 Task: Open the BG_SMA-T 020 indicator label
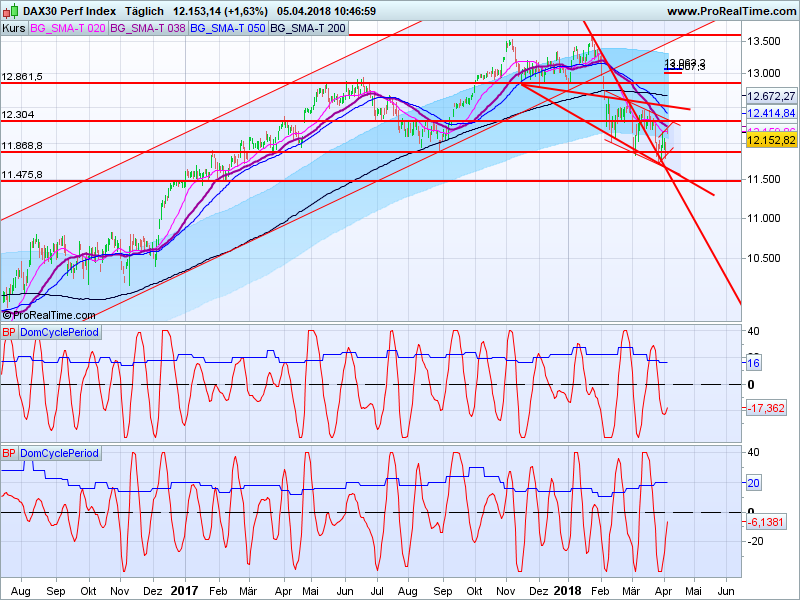click(67, 28)
